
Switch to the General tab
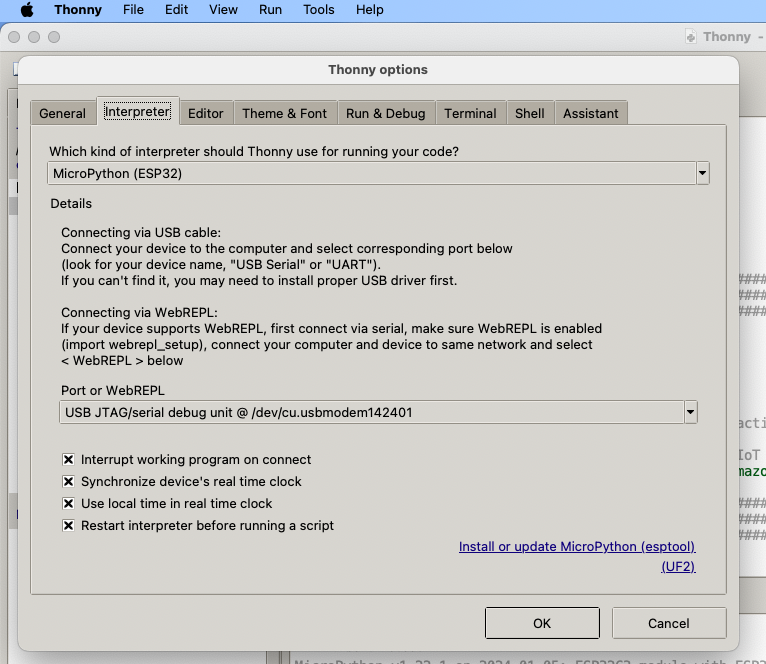click(63, 113)
